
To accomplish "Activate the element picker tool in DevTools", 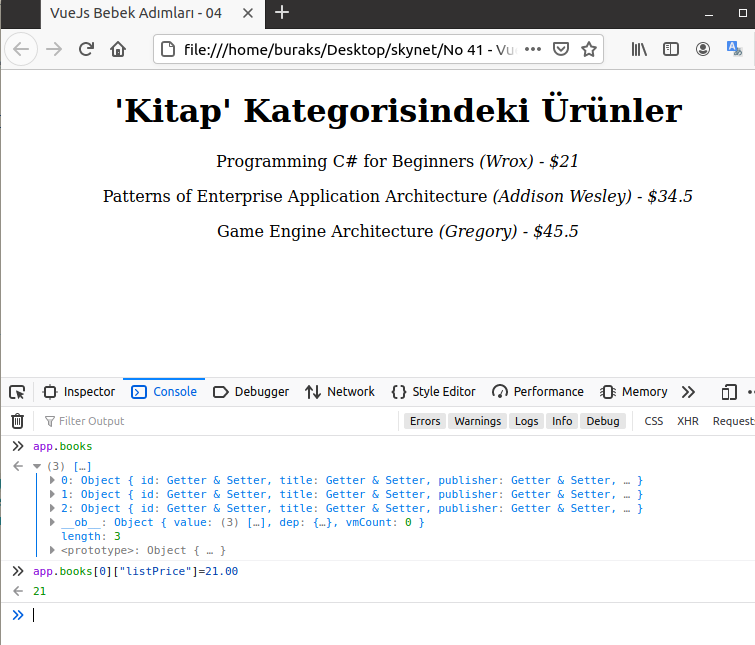I will point(17,392).
